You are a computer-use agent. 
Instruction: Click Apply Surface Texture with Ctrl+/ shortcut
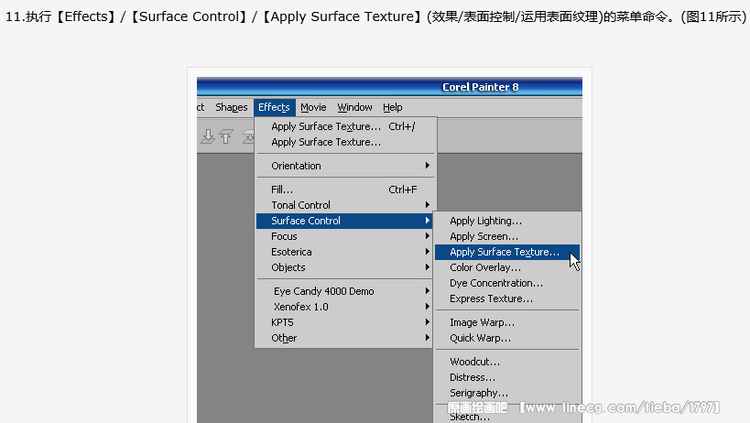coord(345,126)
